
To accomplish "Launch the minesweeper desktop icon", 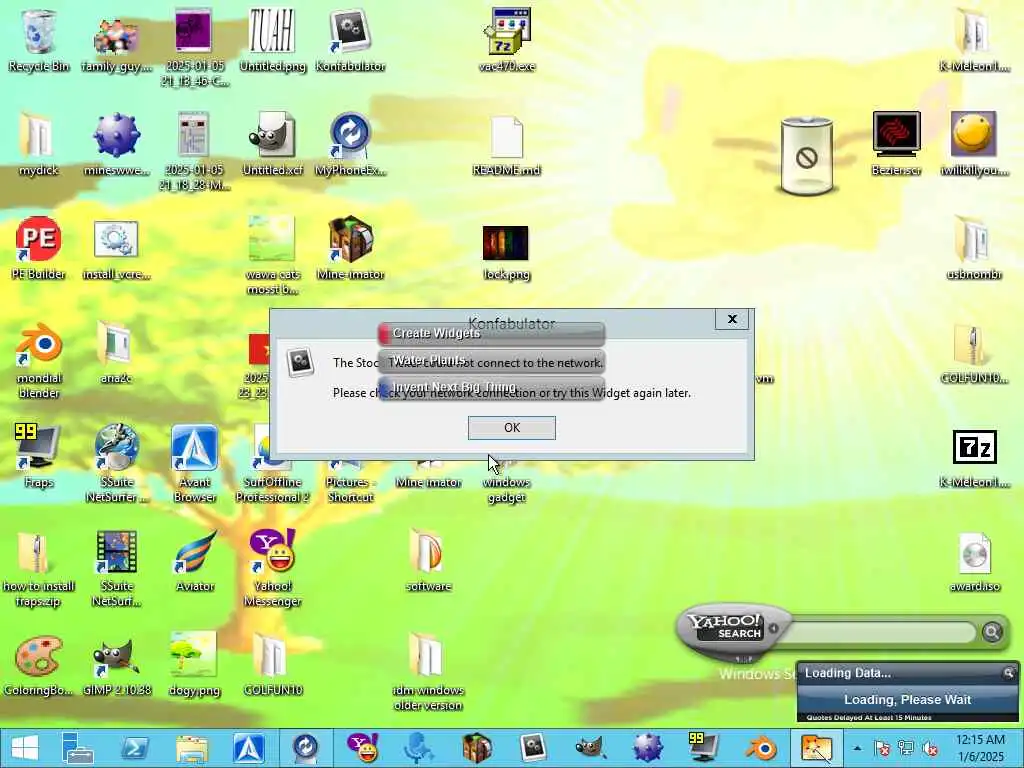I will pos(116,144).
